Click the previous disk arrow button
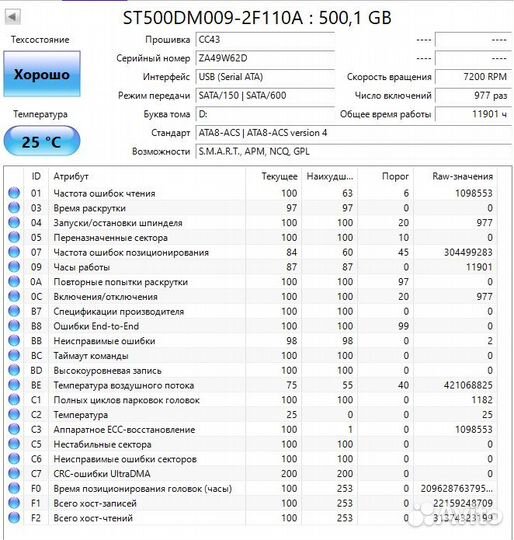The width and height of the screenshot is (514, 540). [13, 17]
